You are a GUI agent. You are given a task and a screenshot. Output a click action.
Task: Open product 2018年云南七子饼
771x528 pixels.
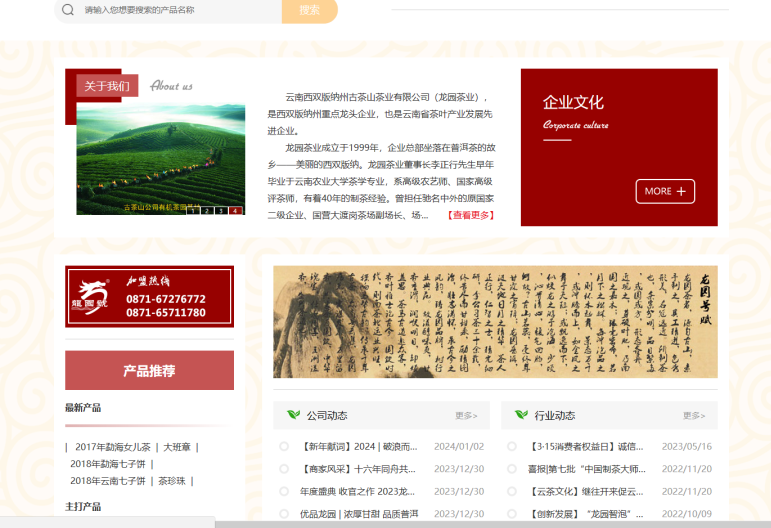108,481
